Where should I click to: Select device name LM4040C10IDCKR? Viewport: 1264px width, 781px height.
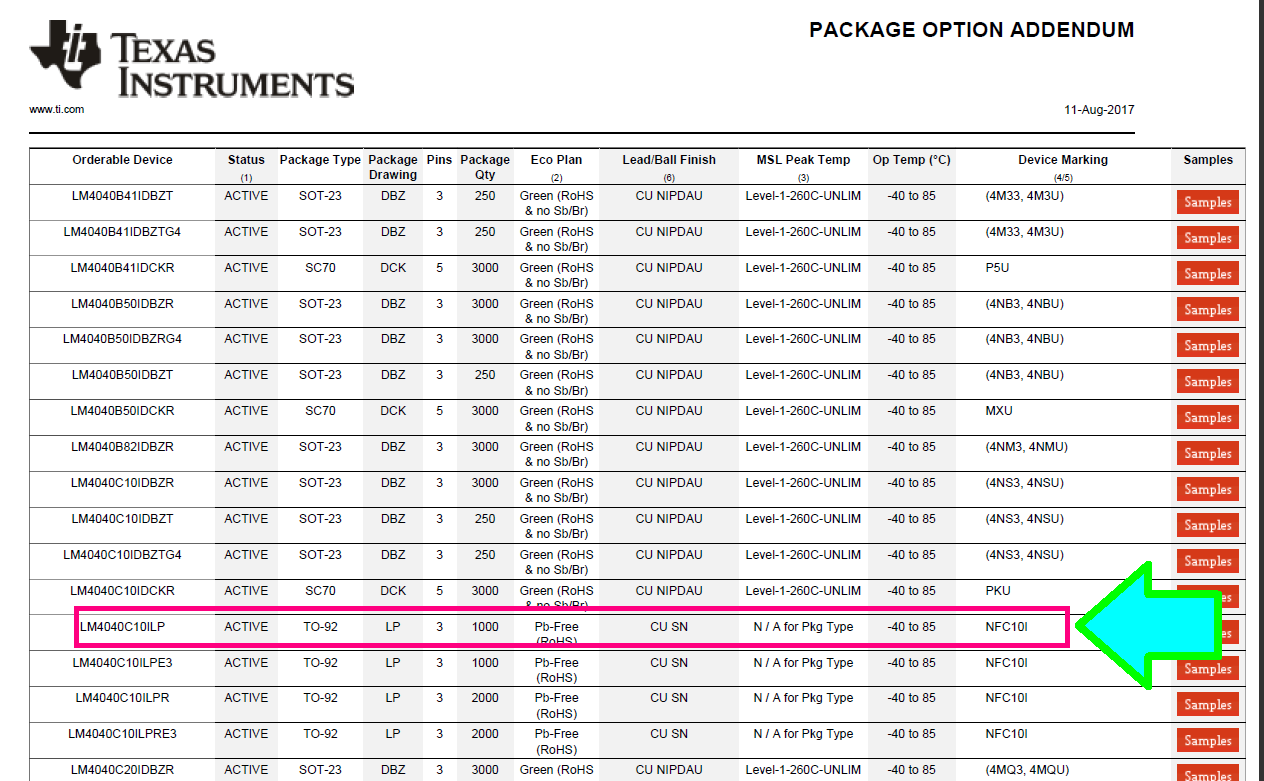coord(122,591)
